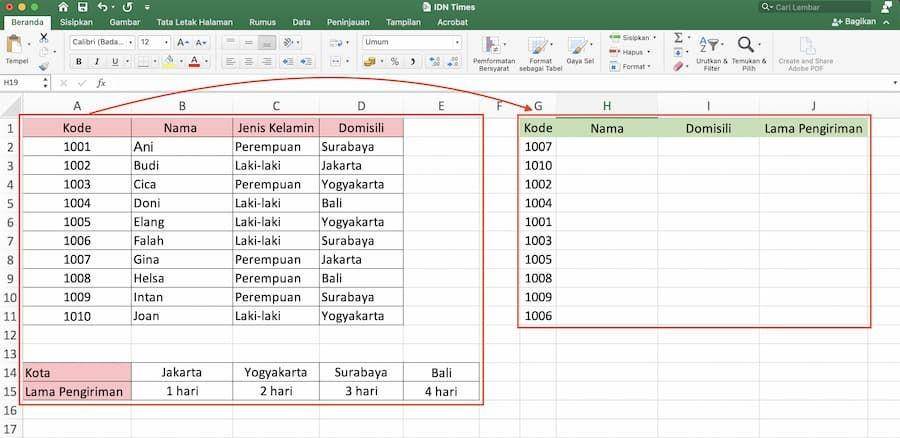Click the Undo arrow icon
Viewport: 900px width, 438px height.
pos(102,7)
